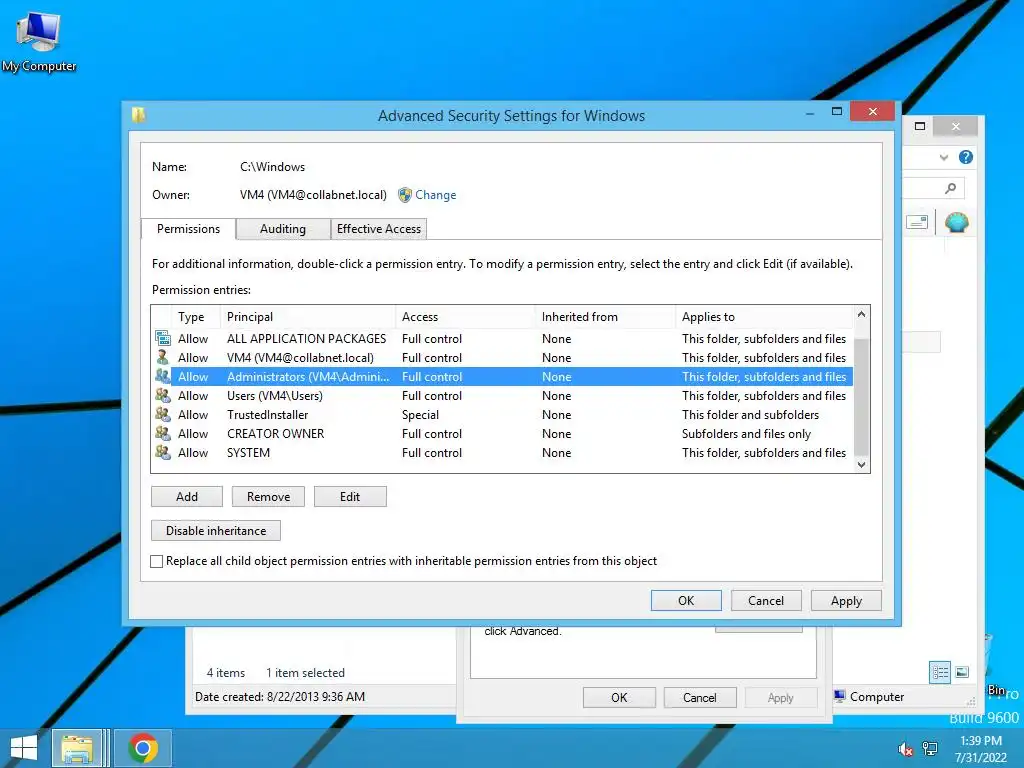Click the Remove button
This screenshot has width=1024, height=768.
268,496
